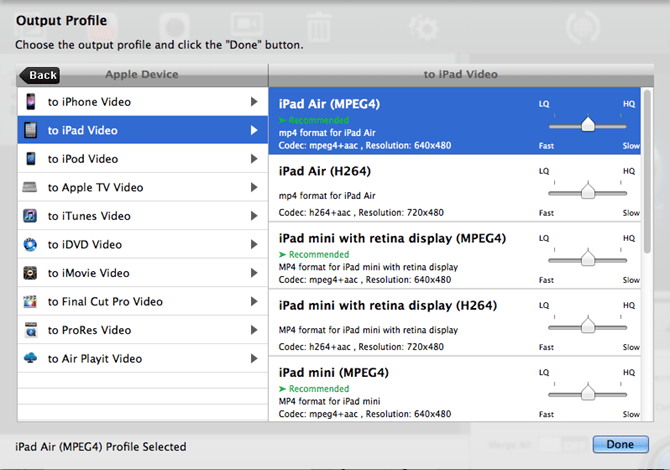The width and height of the screenshot is (670, 470).
Task: Select the to ProRes Video category
Action: point(143,330)
